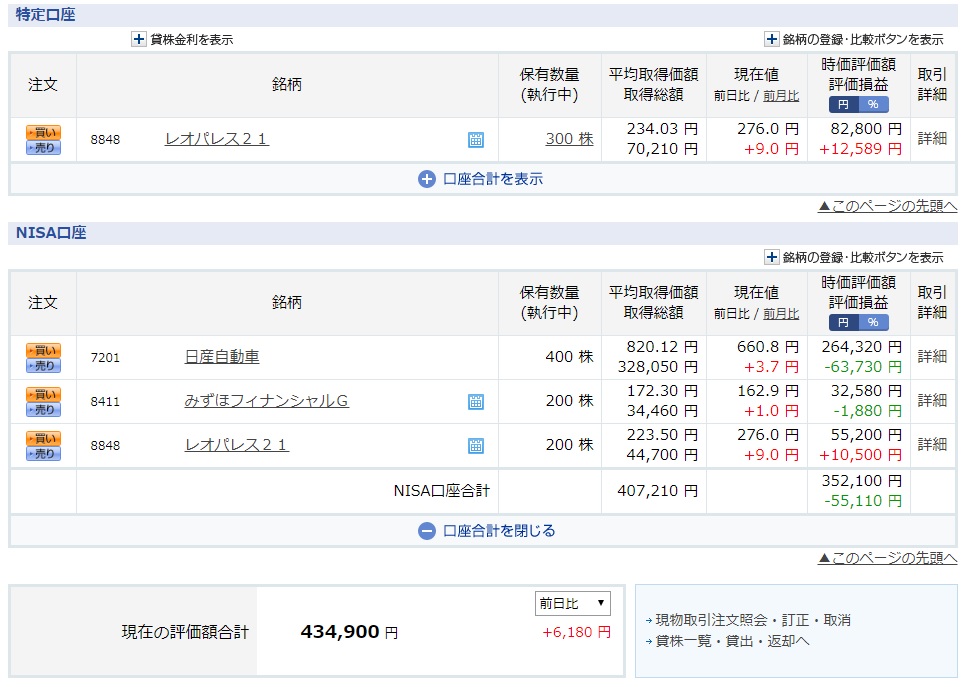Open レオパレス21 stock link in NISA口座
967x687 pixels.
coord(237,445)
